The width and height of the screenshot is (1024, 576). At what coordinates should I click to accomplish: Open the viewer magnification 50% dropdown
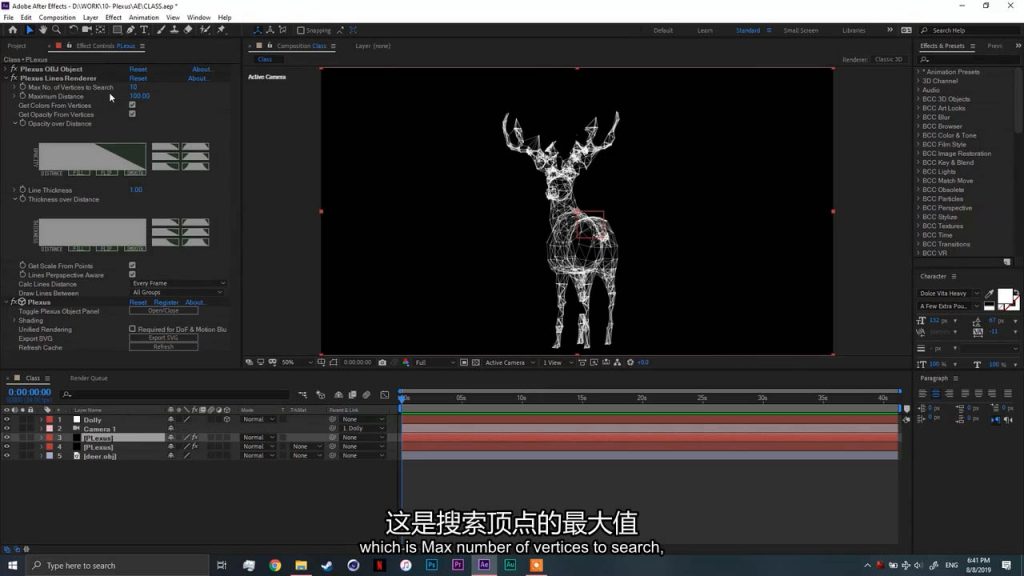click(297, 362)
